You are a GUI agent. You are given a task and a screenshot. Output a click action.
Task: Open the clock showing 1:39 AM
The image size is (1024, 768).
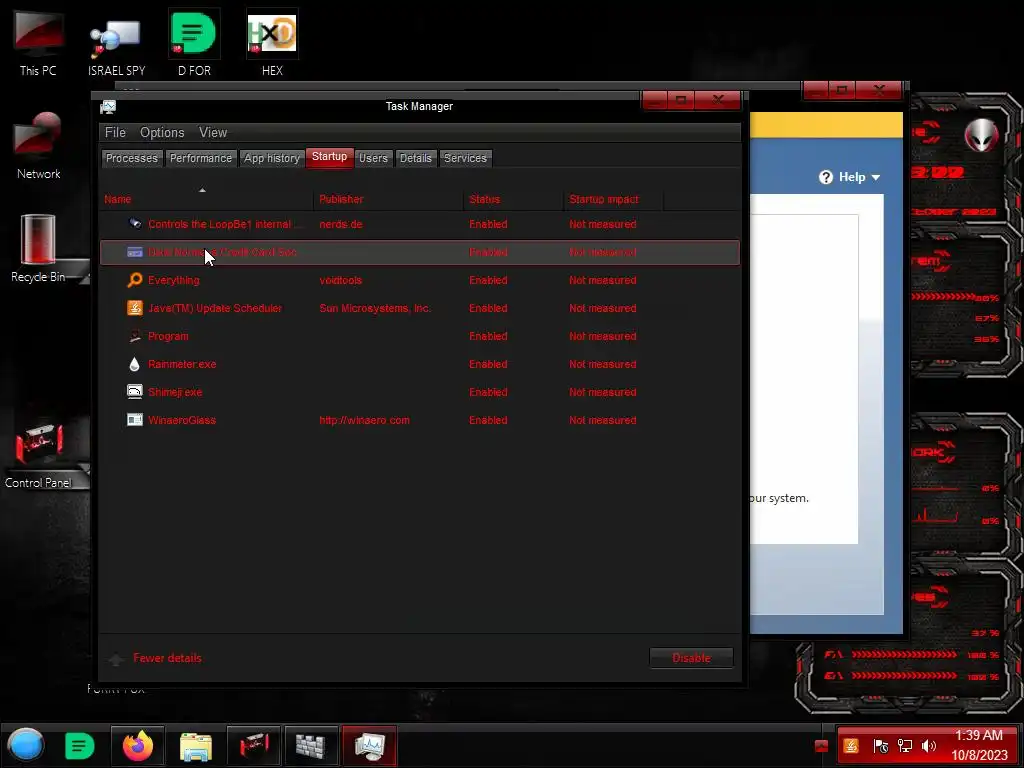pos(978,745)
